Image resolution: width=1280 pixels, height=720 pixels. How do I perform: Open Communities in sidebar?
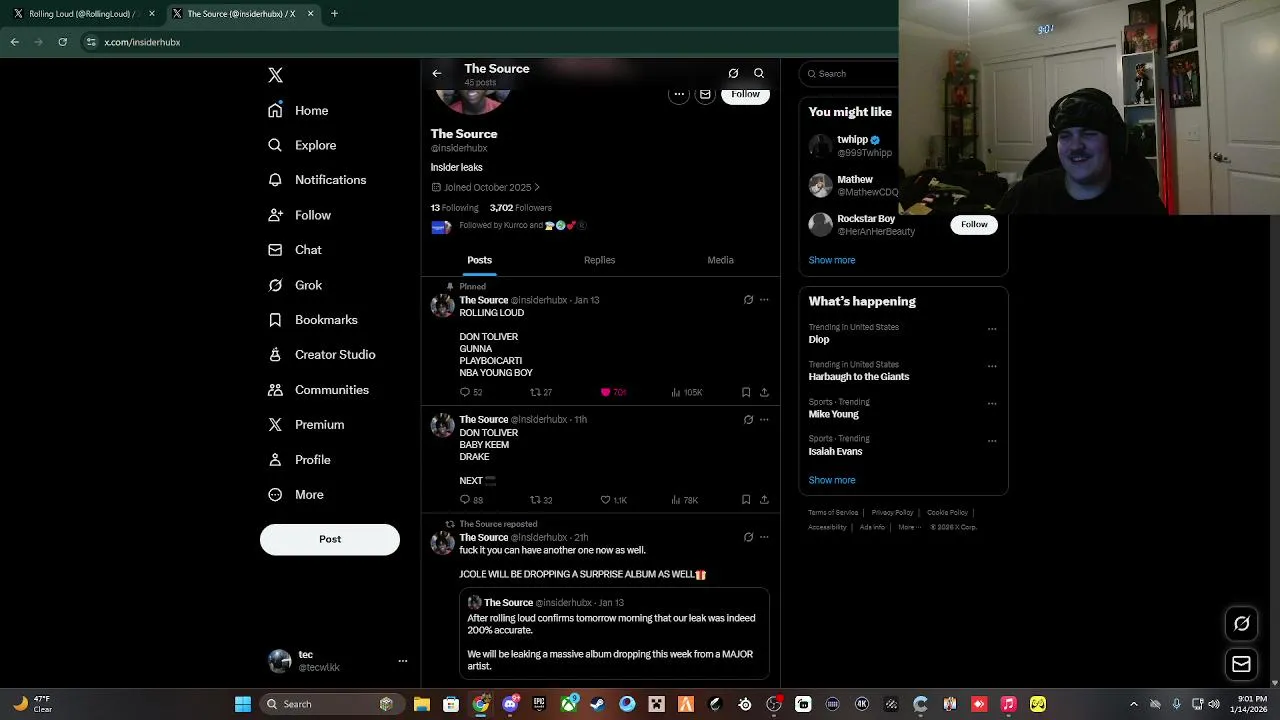[318, 390]
